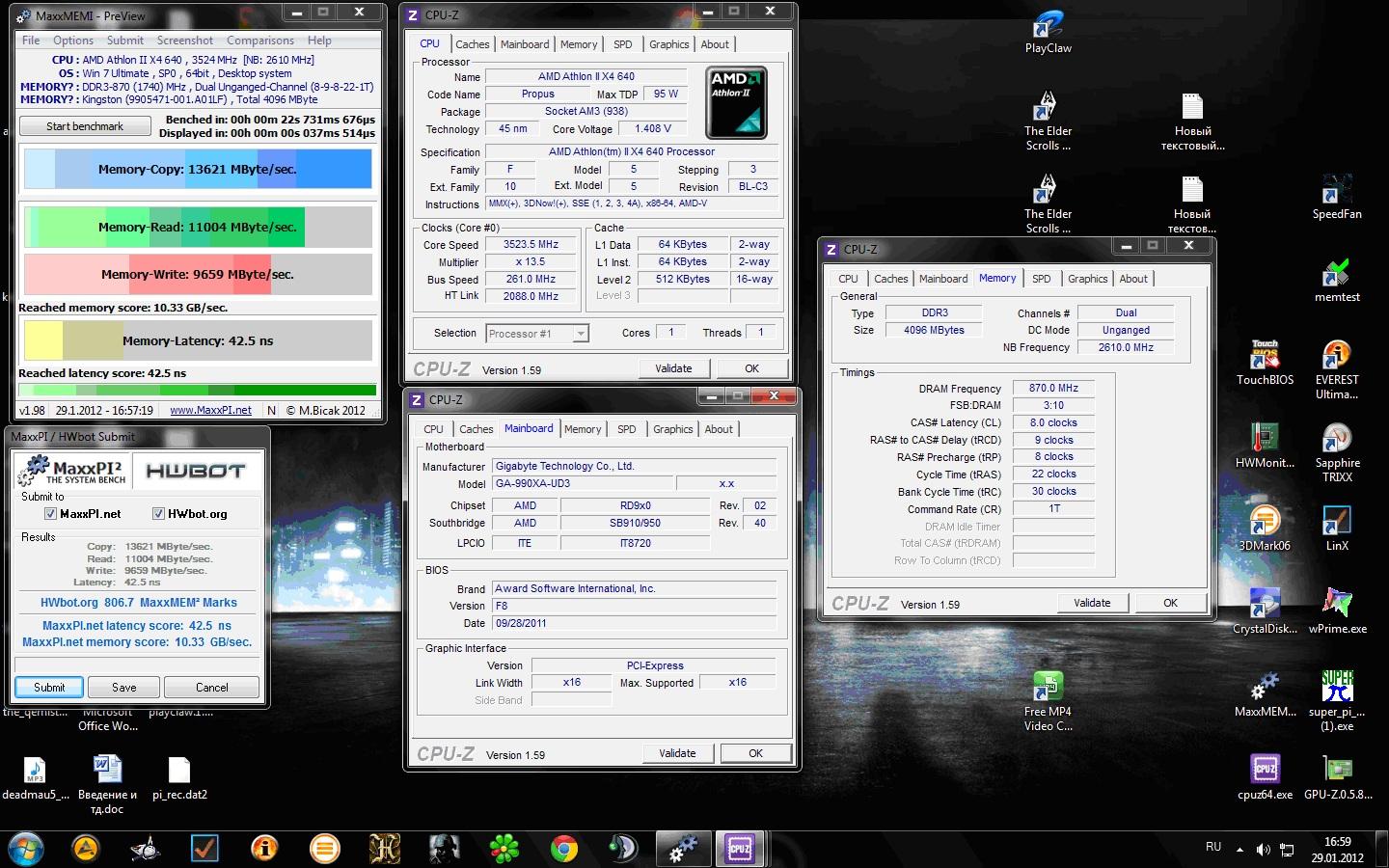Open Google Chrome from taskbar
Screen dimensions: 1389x868
click(x=563, y=849)
